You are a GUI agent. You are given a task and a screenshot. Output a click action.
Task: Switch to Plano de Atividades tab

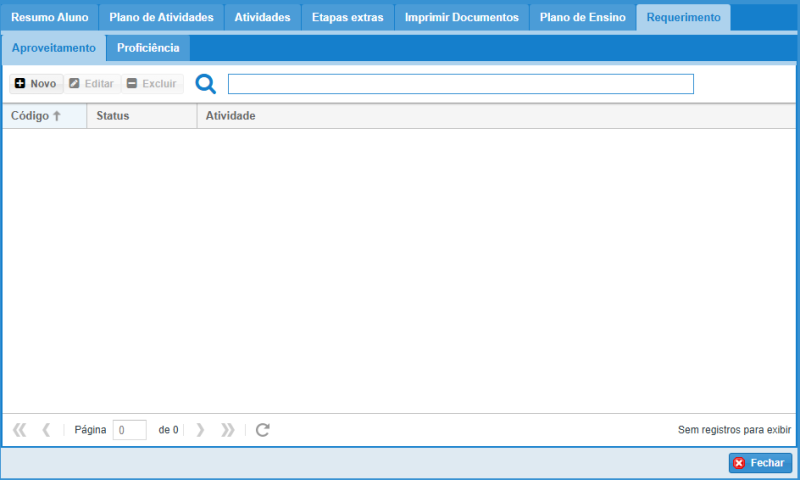[161, 18]
